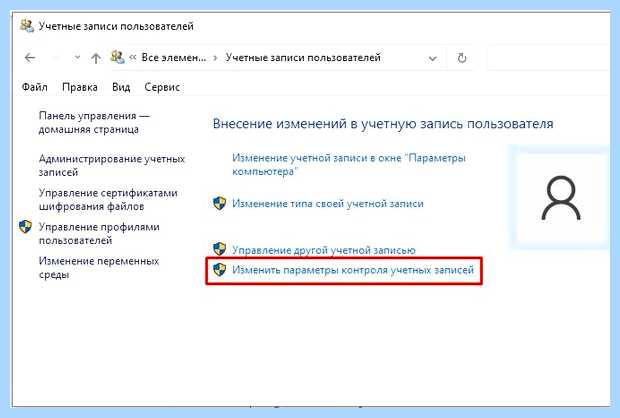Click breadcrumb «Учетные записи пользователей»
Image resolution: width=620 pixels, height=418 pixels.
pyautogui.click(x=303, y=58)
